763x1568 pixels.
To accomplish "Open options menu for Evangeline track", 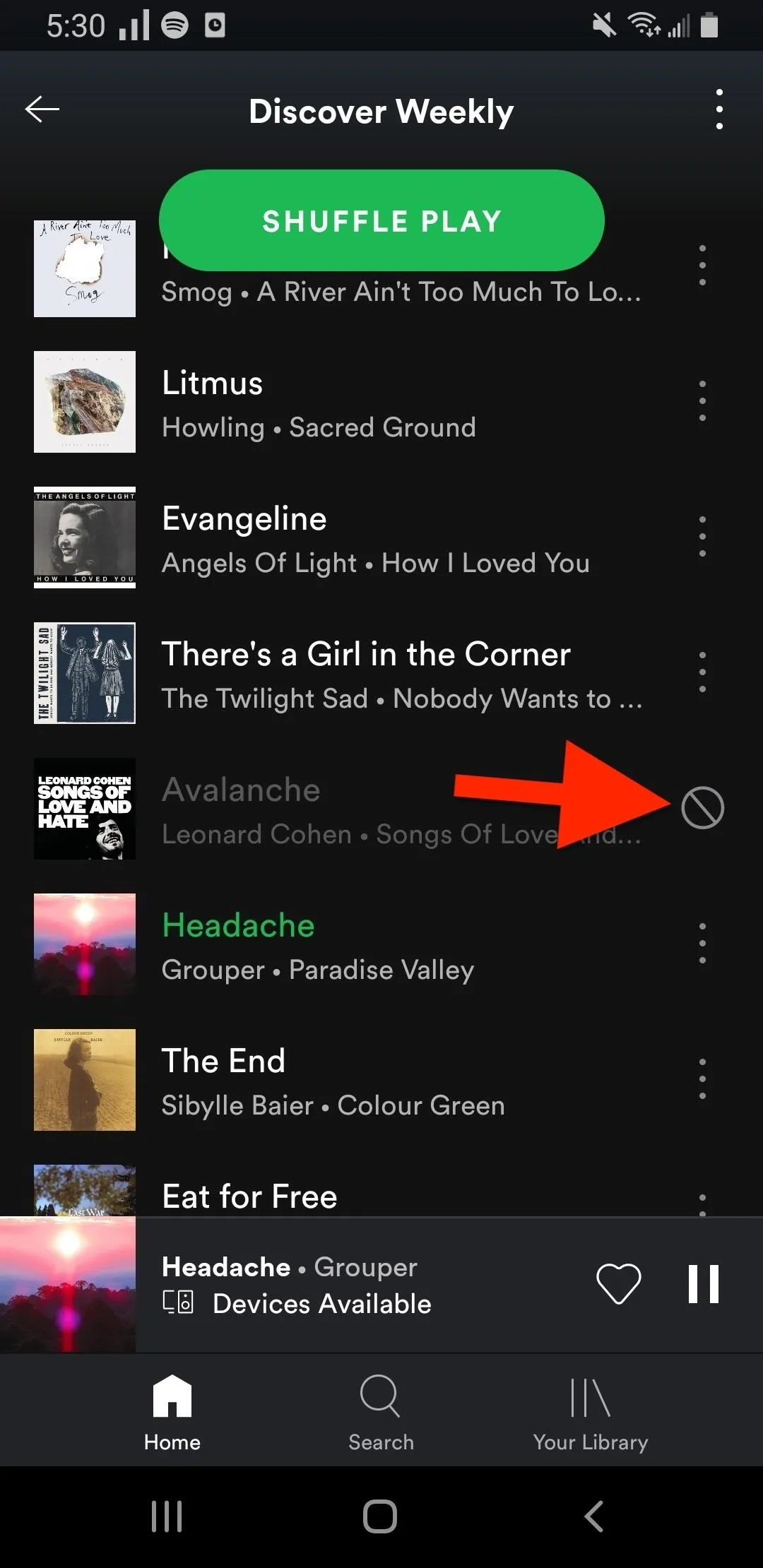I will [702, 537].
